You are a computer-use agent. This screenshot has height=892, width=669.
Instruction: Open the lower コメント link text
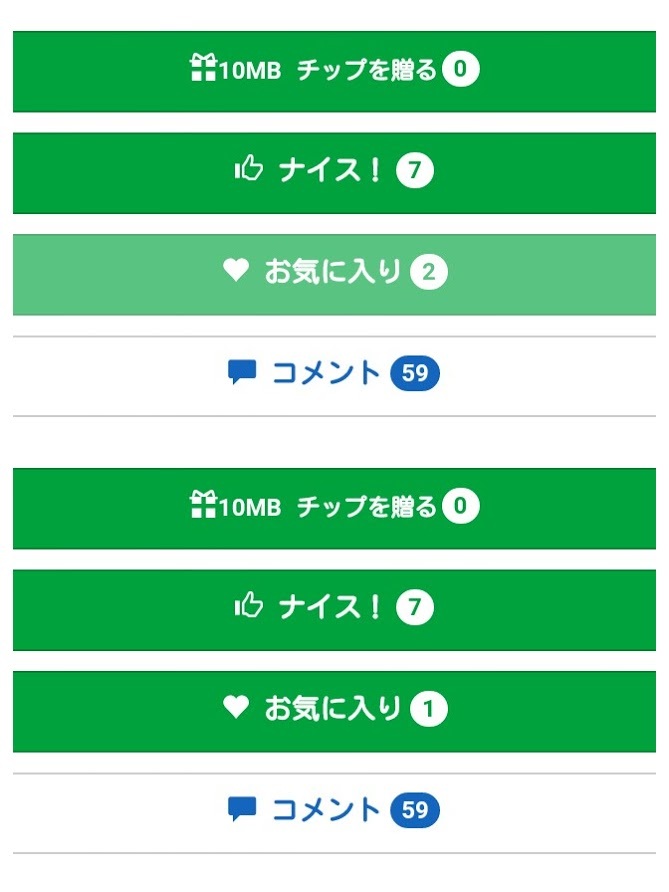pyautogui.click(x=326, y=809)
